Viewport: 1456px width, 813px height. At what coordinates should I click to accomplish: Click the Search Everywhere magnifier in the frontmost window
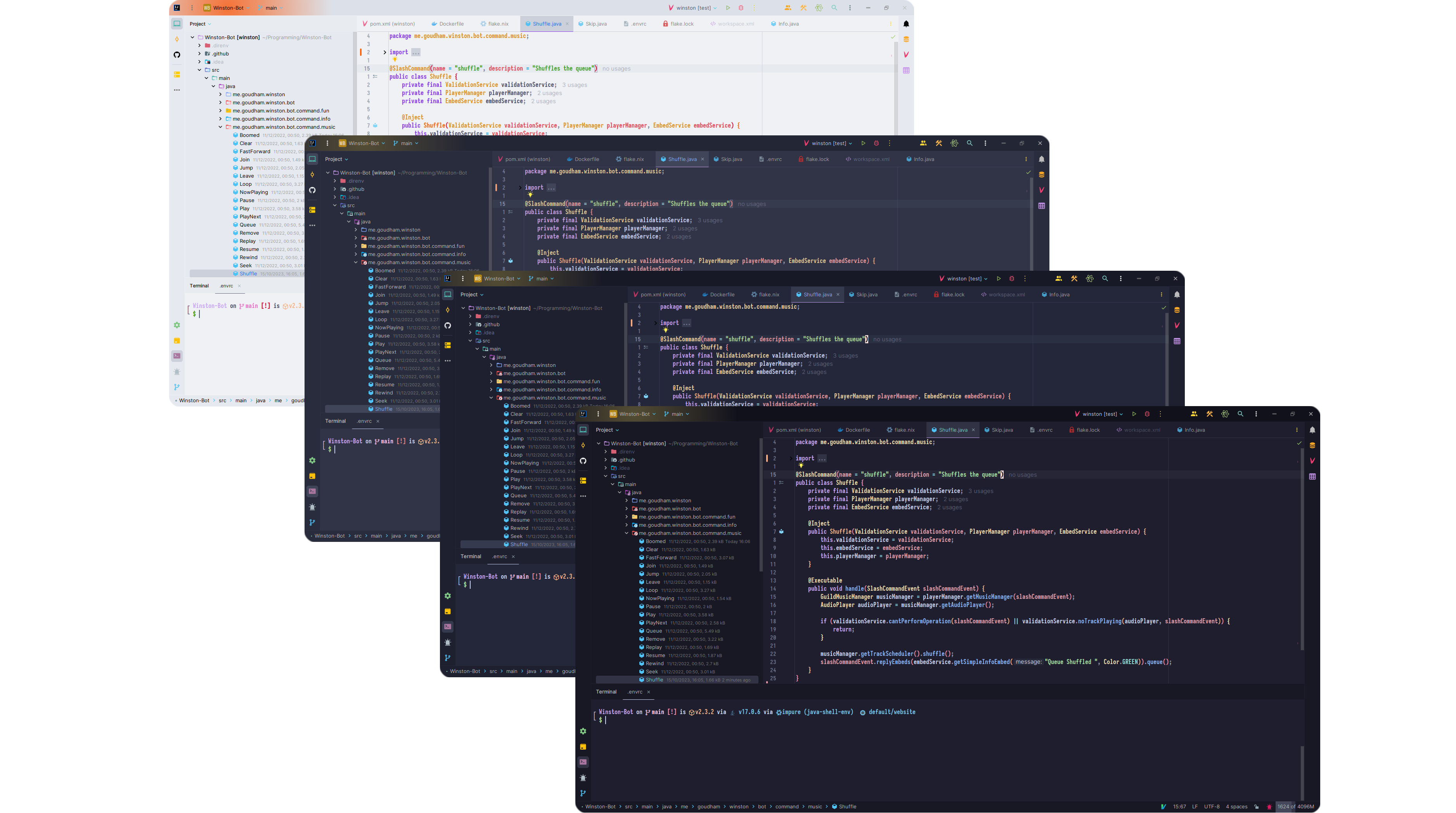point(1240,414)
